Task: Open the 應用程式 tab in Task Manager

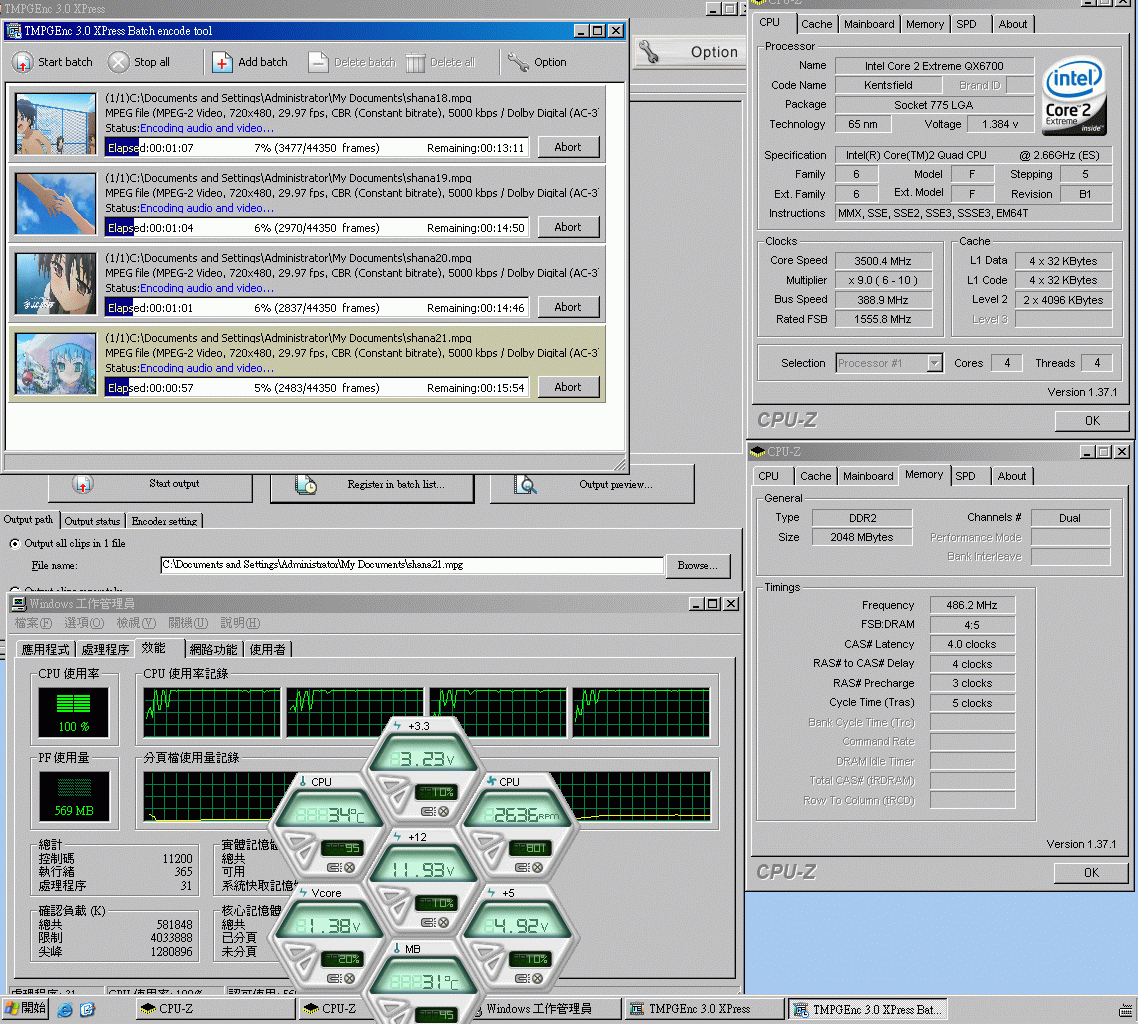Action: point(45,650)
